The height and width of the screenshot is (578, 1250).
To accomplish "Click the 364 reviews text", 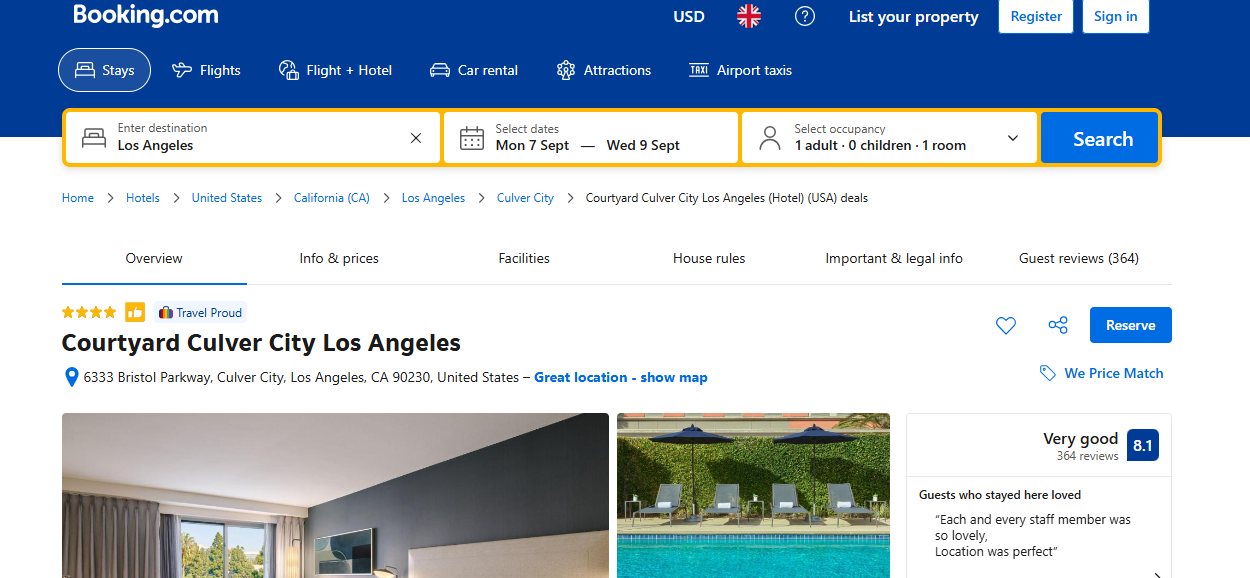I will point(1087,456).
